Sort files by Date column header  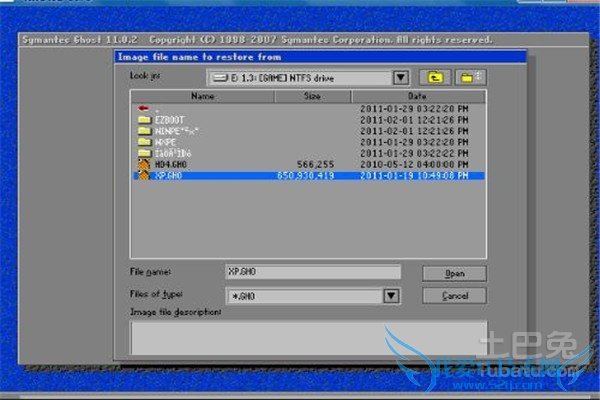click(x=417, y=96)
